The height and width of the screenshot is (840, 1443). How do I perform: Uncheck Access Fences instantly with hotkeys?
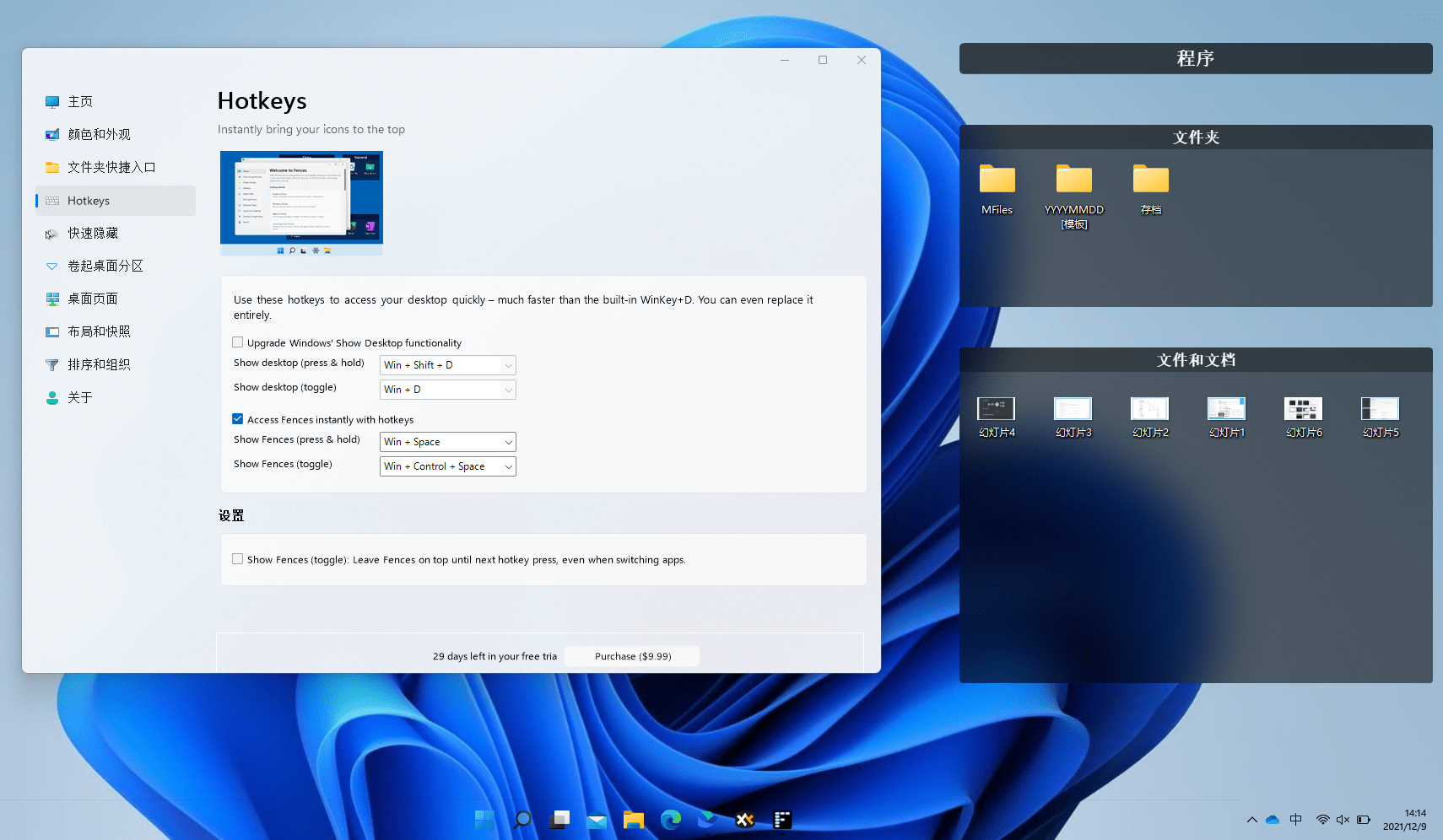(238, 419)
